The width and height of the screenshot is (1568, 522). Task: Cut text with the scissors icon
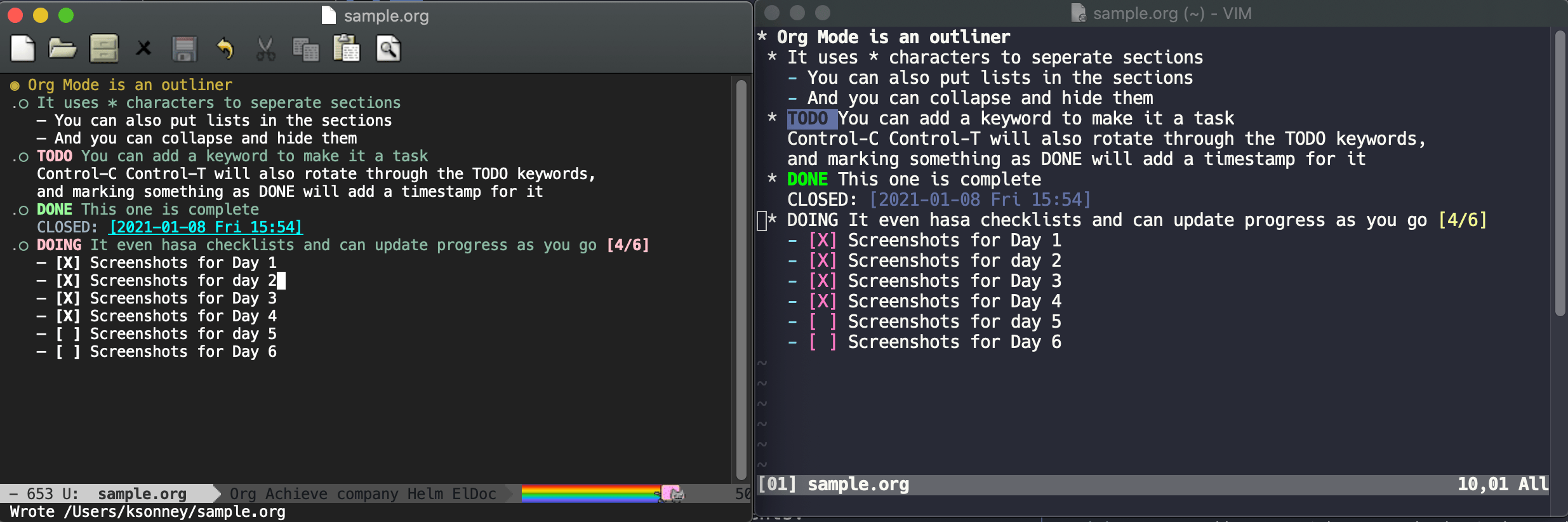click(265, 49)
